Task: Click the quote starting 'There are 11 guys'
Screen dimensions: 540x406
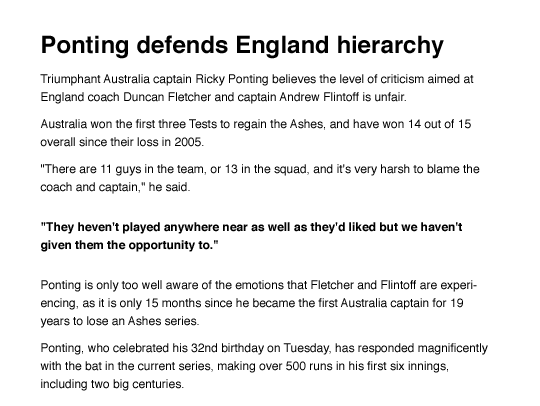Action: click(x=260, y=178)
